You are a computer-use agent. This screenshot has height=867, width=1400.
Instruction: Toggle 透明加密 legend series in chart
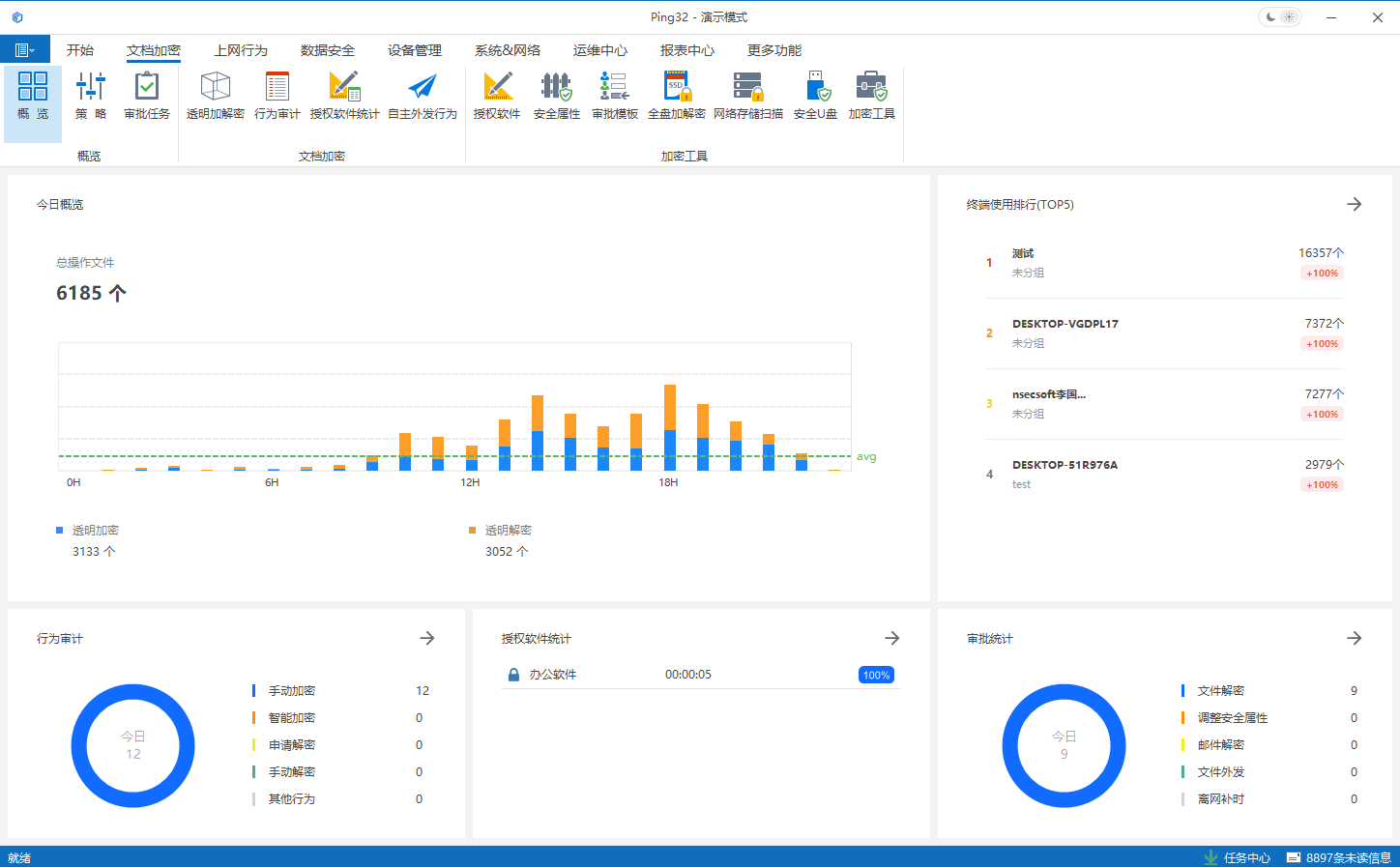coord(87,531)
